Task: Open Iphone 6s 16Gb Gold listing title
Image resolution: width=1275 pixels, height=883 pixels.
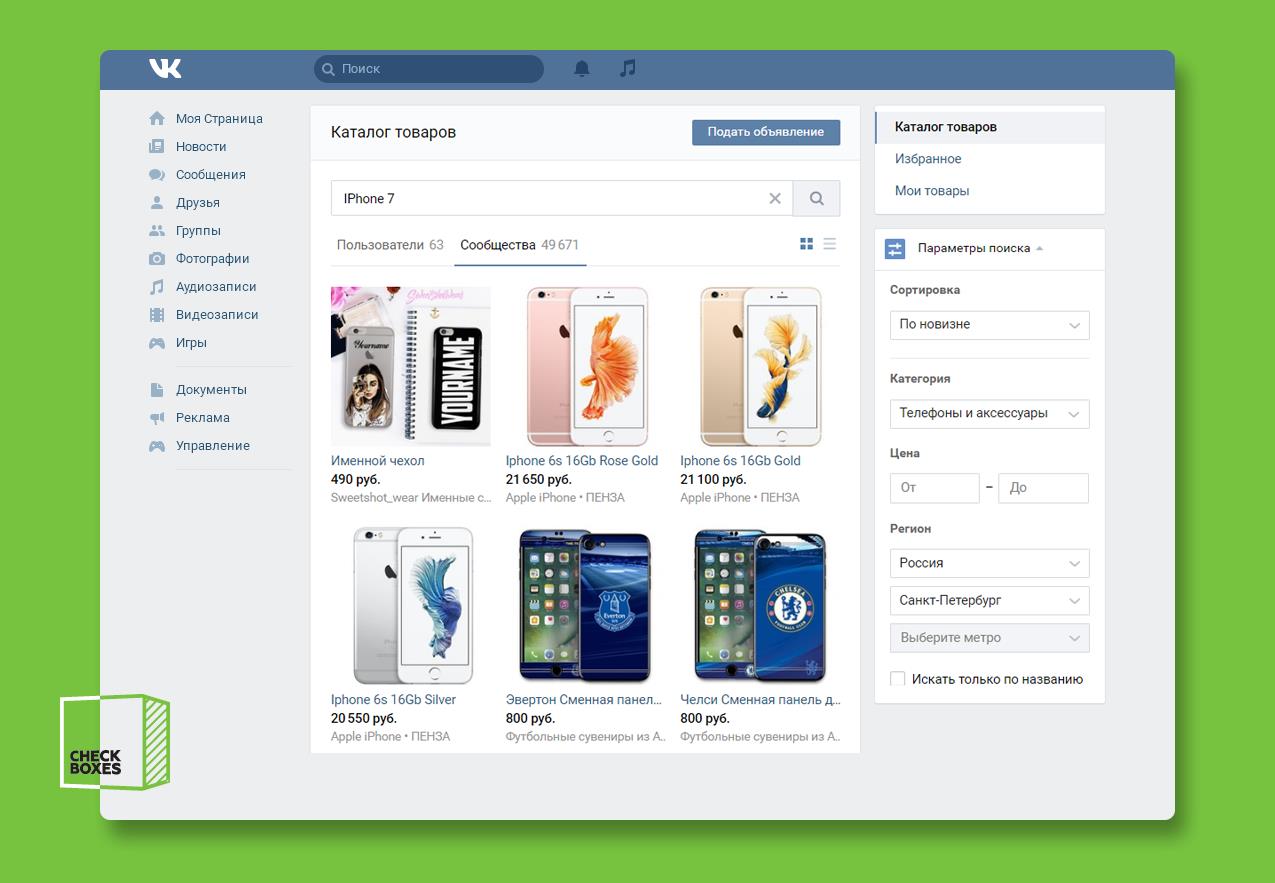Action: point(740,460)
